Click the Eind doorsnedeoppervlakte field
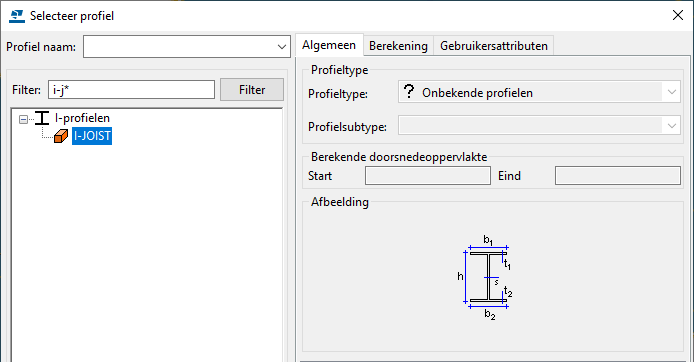 pos(617,176)
